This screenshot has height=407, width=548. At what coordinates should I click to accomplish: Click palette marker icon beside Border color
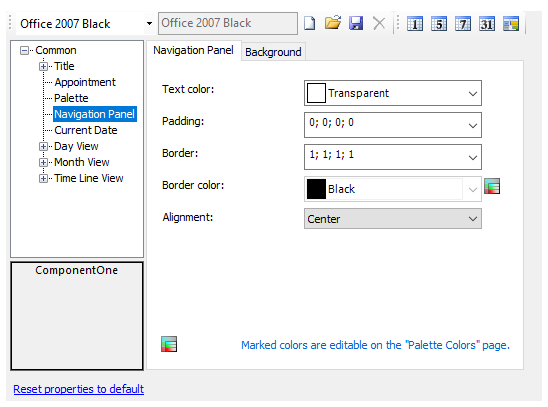tap(492, 186)
